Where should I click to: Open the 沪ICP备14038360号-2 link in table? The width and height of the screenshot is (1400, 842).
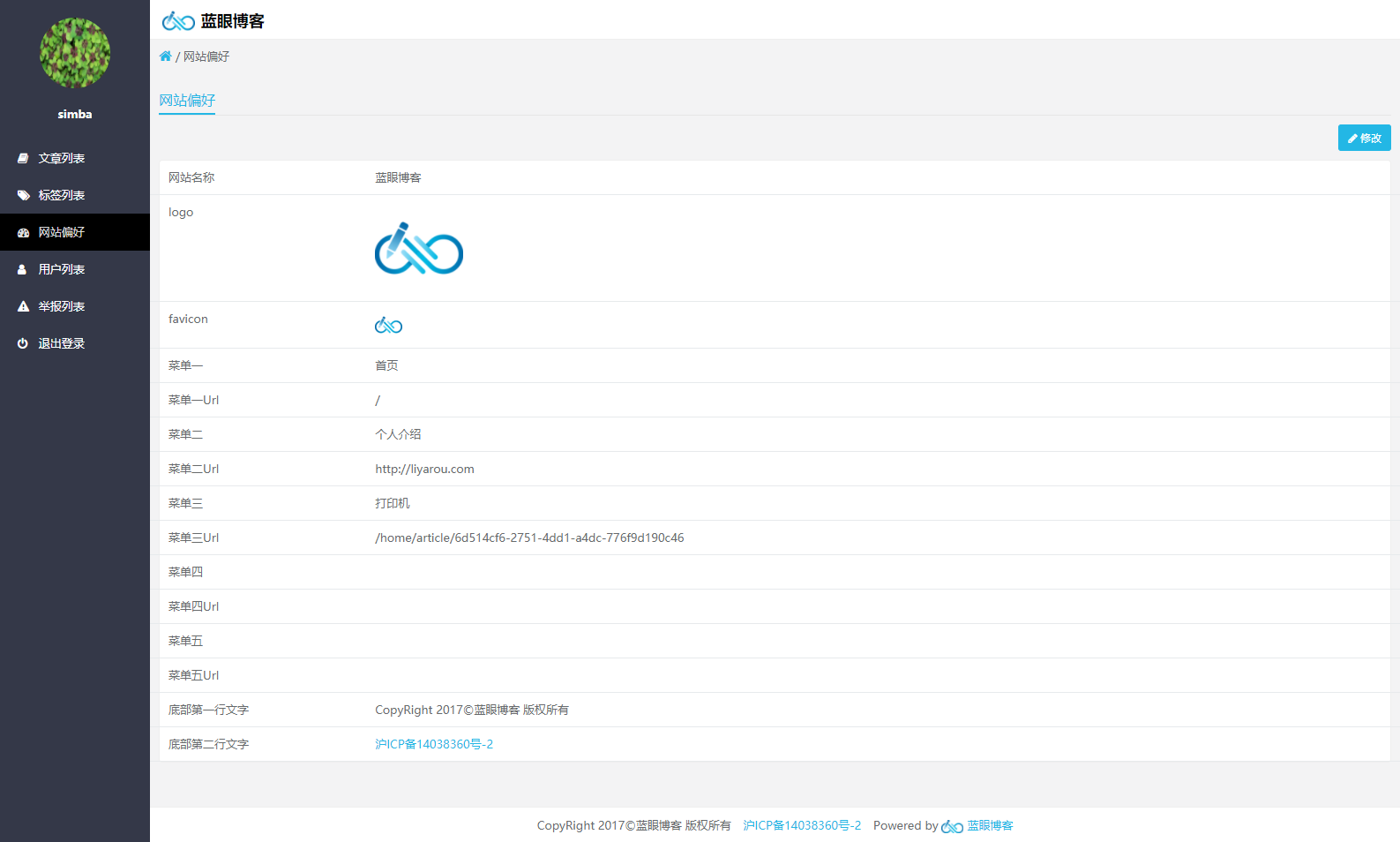(434, 744)
